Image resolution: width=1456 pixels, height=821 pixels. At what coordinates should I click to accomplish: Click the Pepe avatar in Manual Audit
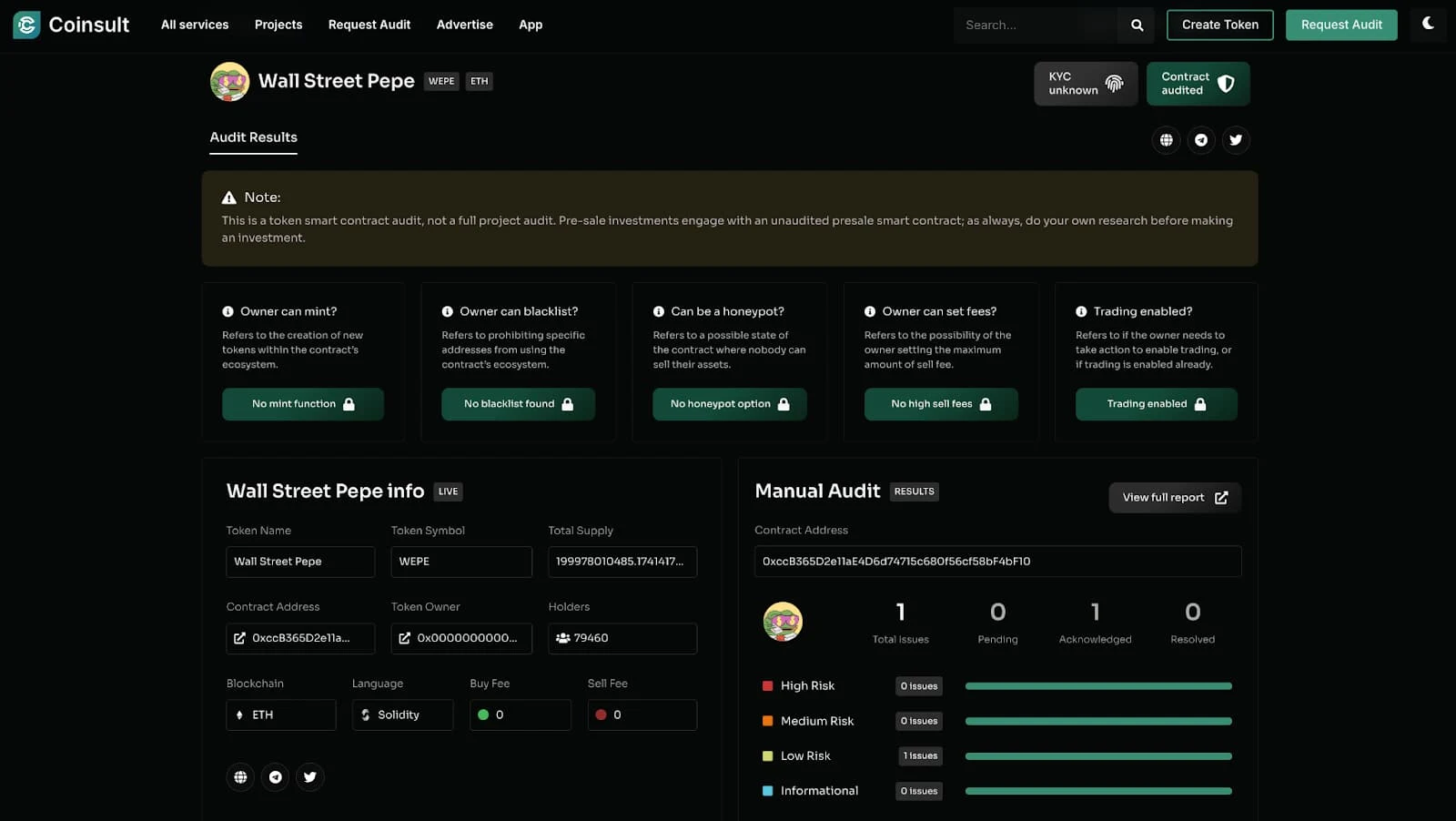point(783,622)
